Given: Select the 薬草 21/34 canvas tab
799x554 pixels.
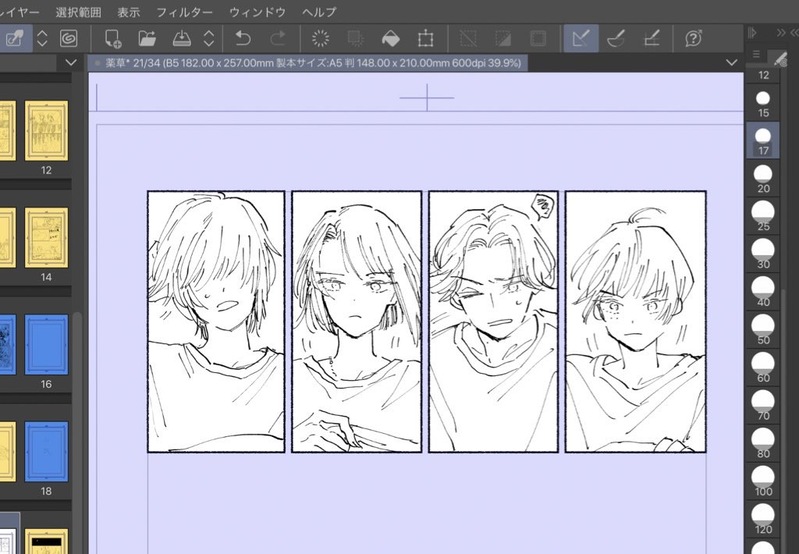Looking at the screenshot, I should click(308, 63).
